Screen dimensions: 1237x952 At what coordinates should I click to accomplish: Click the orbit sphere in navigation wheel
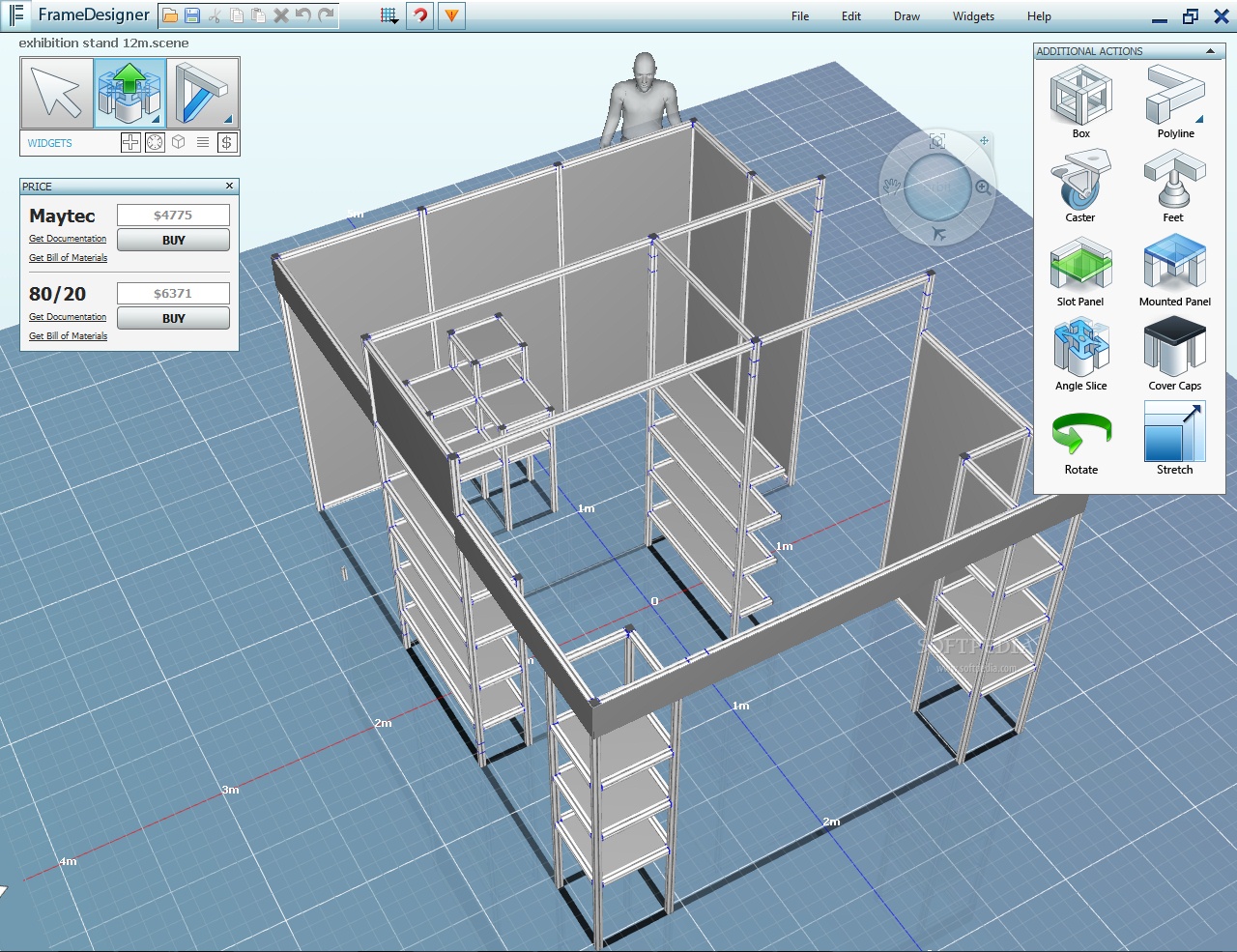click(937, 187)
